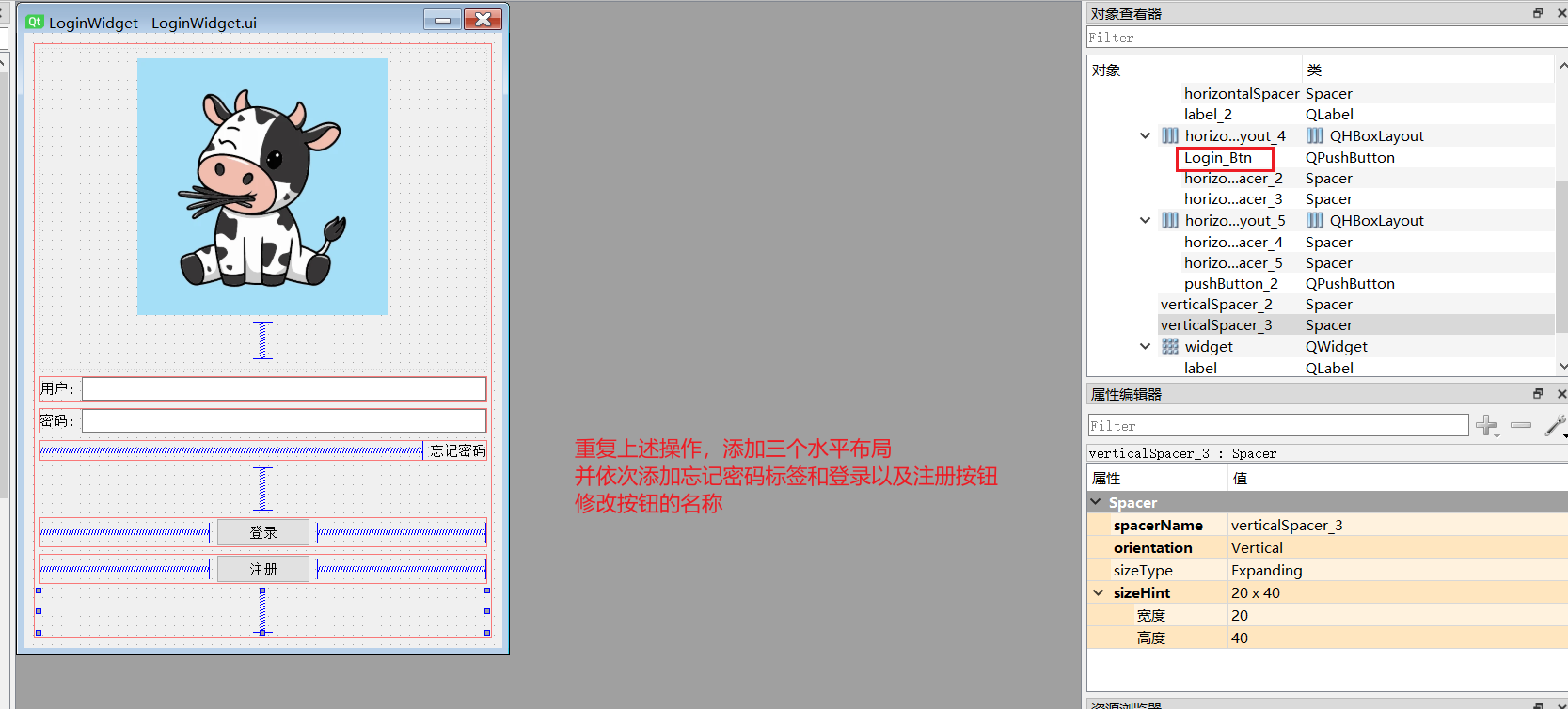The image size is (1568, 709).
Task: Click the 密码 text input field
Action: coord(284,420)
